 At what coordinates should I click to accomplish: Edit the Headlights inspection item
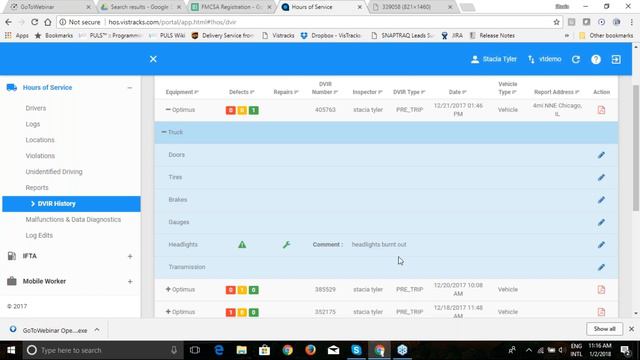click(601, 244)
